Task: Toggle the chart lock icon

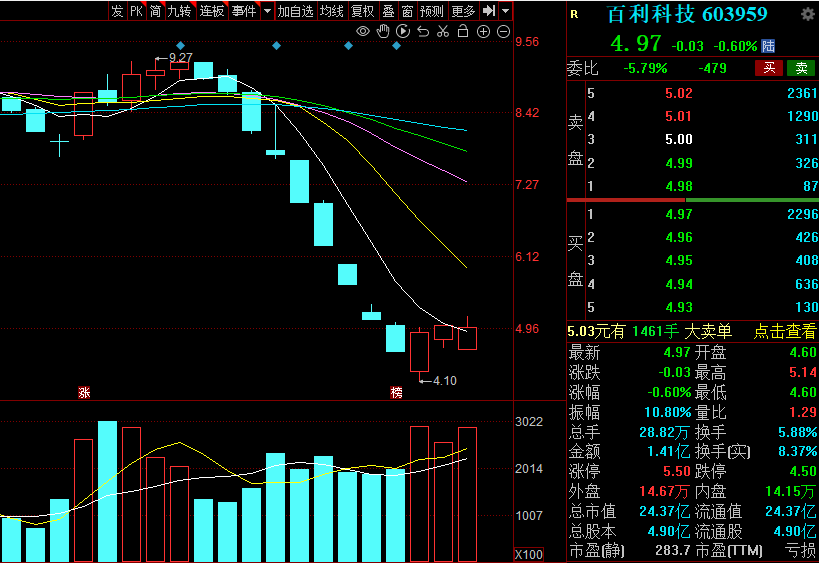Action: click(462, 32)
